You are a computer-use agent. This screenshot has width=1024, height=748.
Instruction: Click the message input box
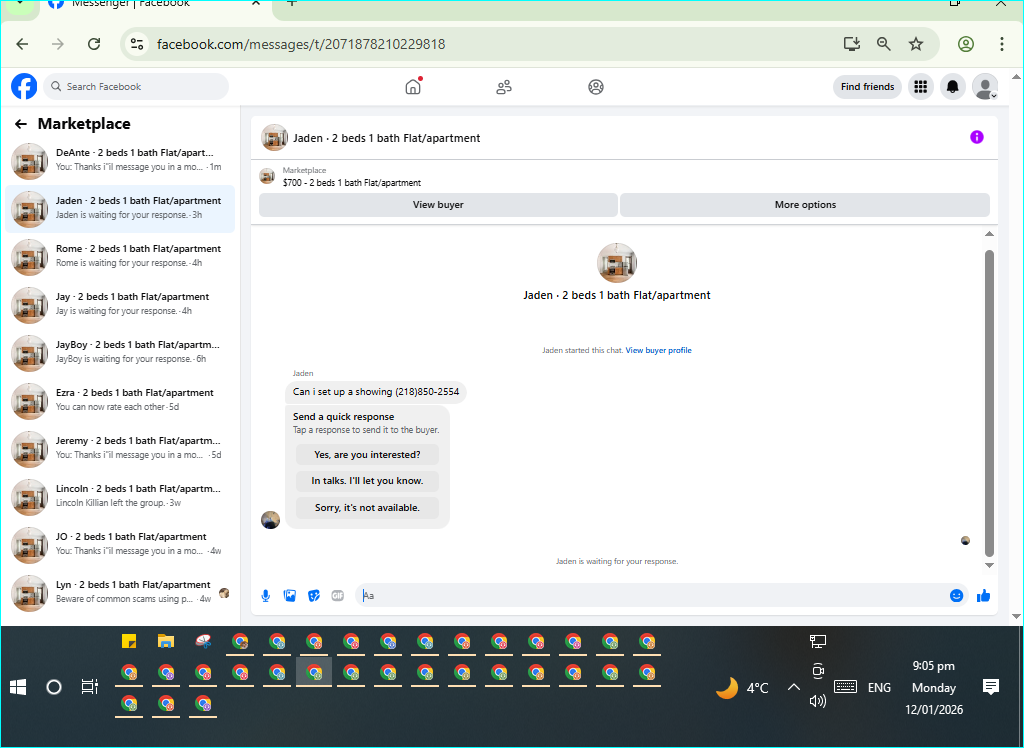click(653, 596)
